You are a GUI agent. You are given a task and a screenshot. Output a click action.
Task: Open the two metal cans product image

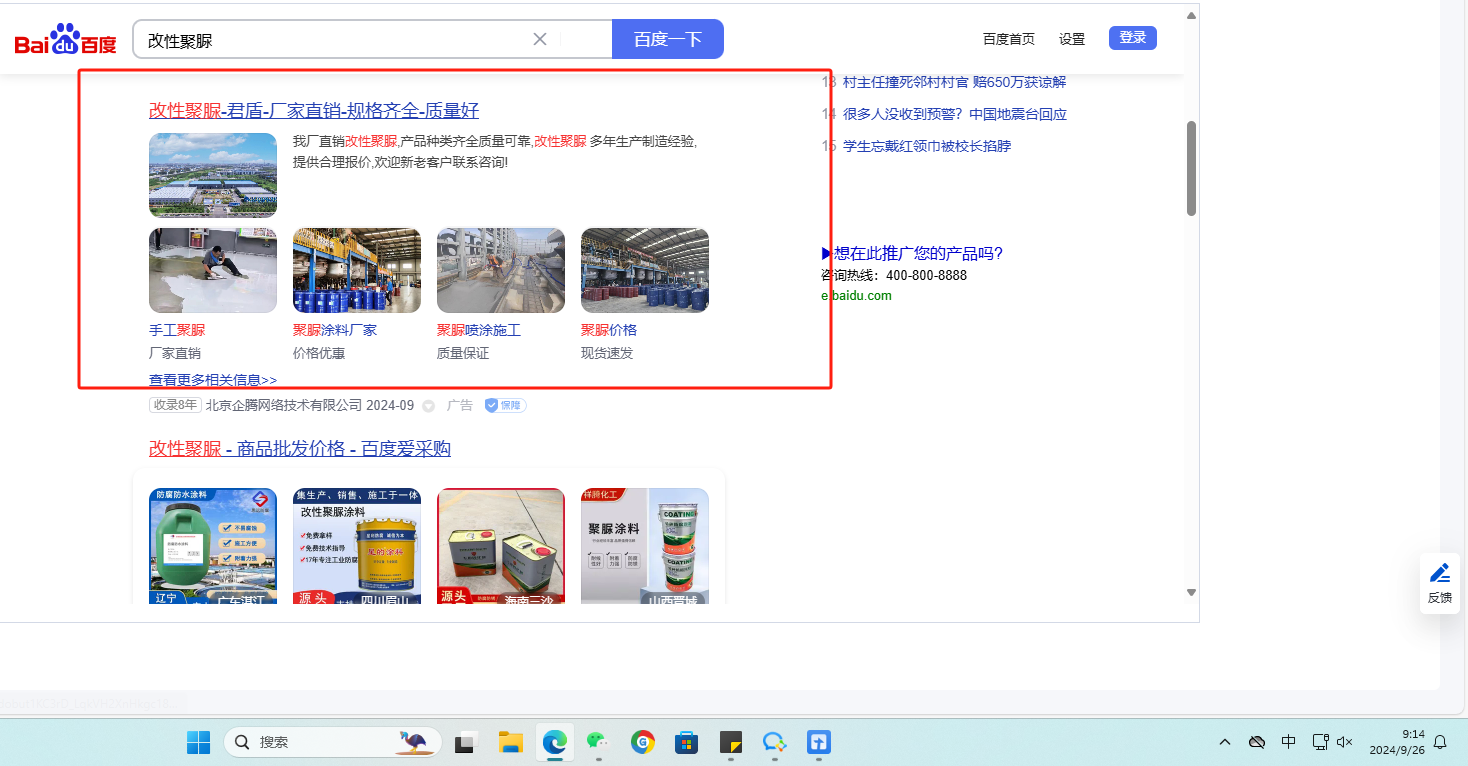pos(501,546)
